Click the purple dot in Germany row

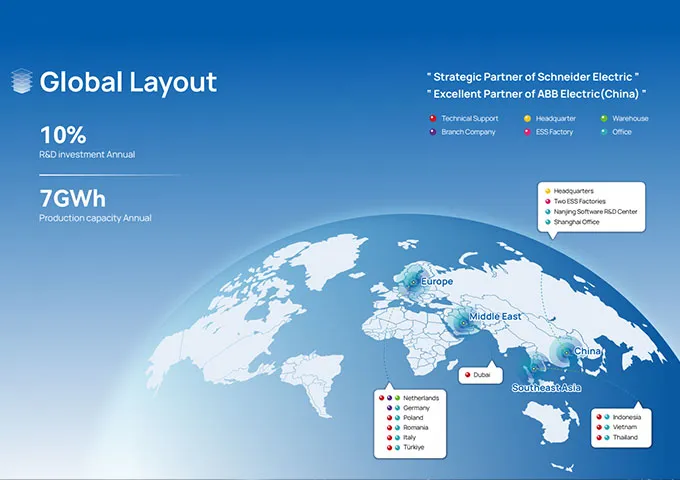389,408
